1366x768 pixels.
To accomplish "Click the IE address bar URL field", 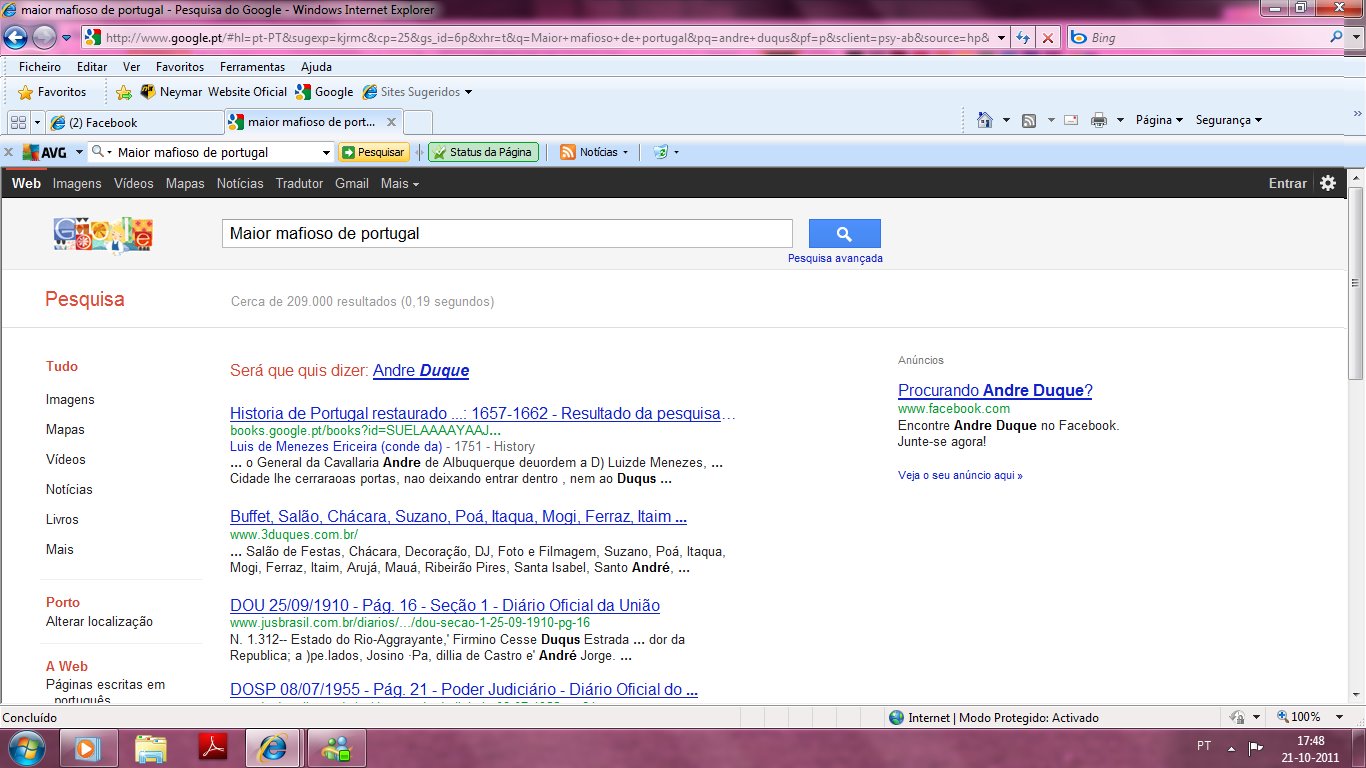I will [547, 38].
